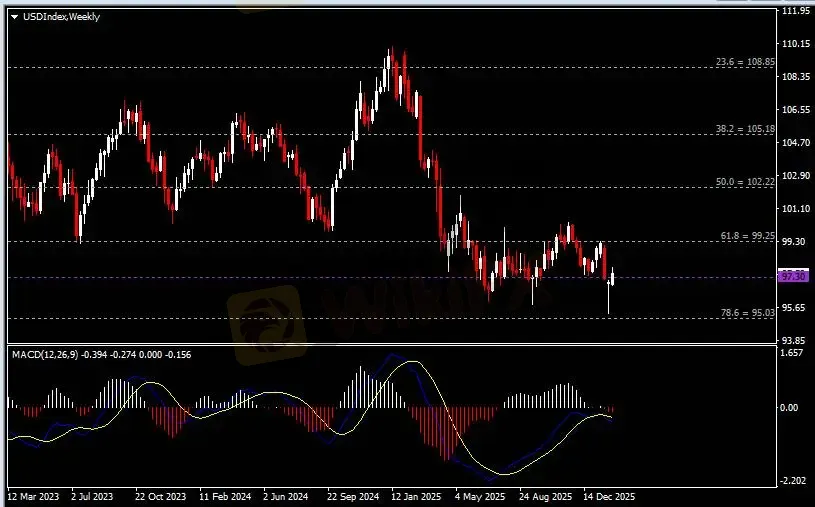Click the 99.30 price scale value
This screenshot has width=815, height=507.
[x=794, y=242]
